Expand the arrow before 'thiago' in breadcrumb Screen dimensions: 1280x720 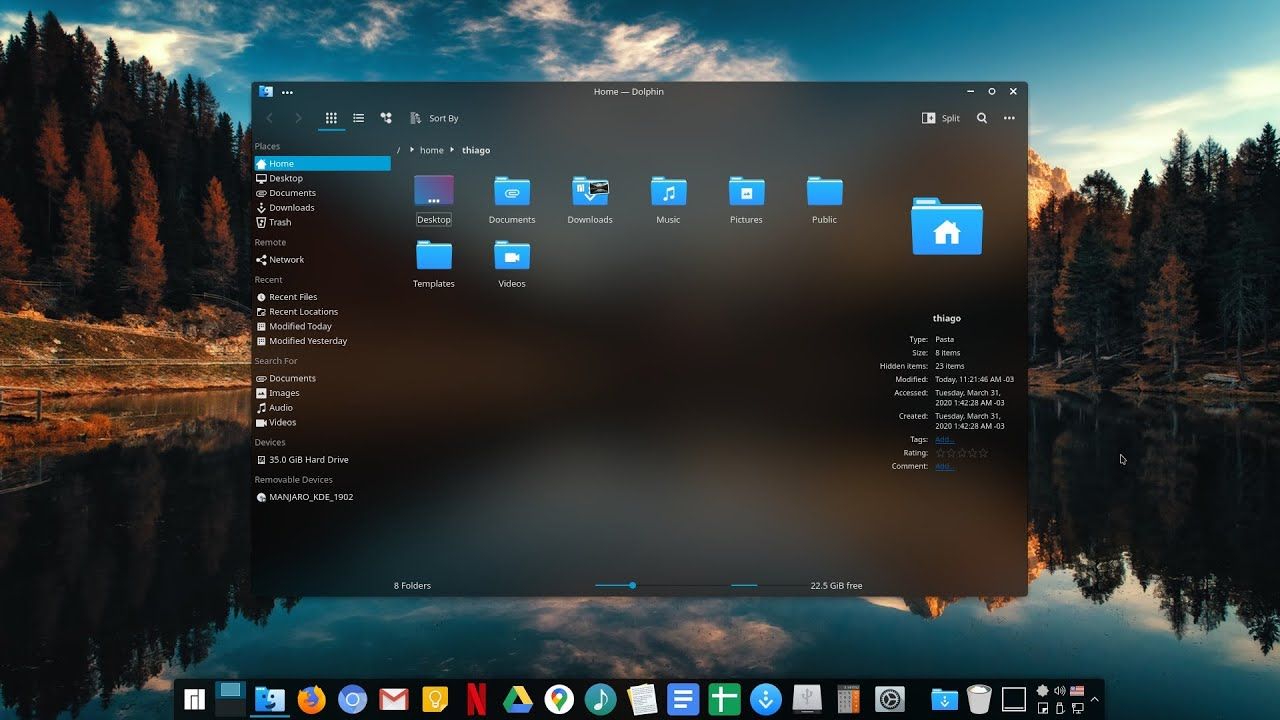[452, 150]
